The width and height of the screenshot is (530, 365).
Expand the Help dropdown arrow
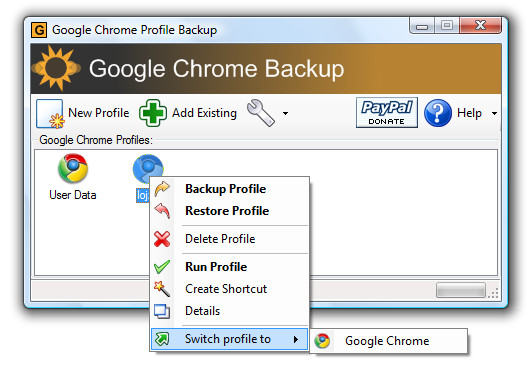494,113
